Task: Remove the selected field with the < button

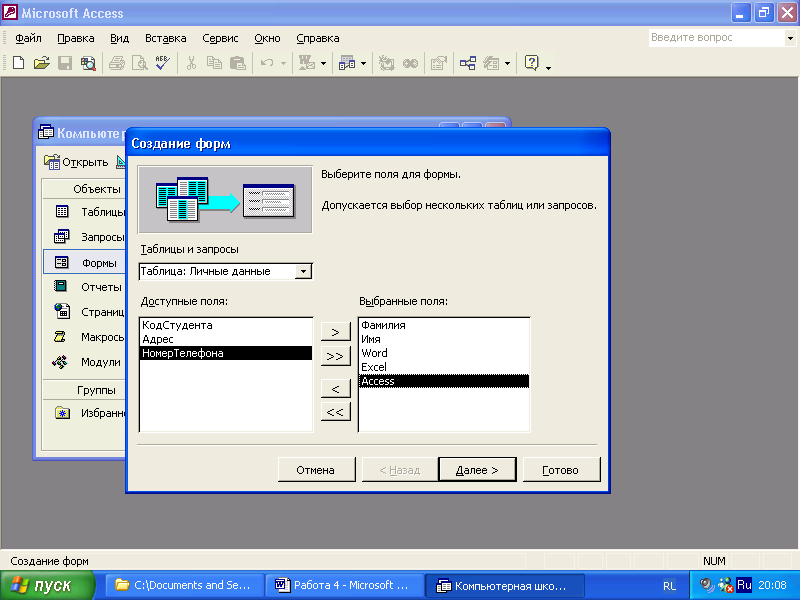Action: [x=335, y=389]
